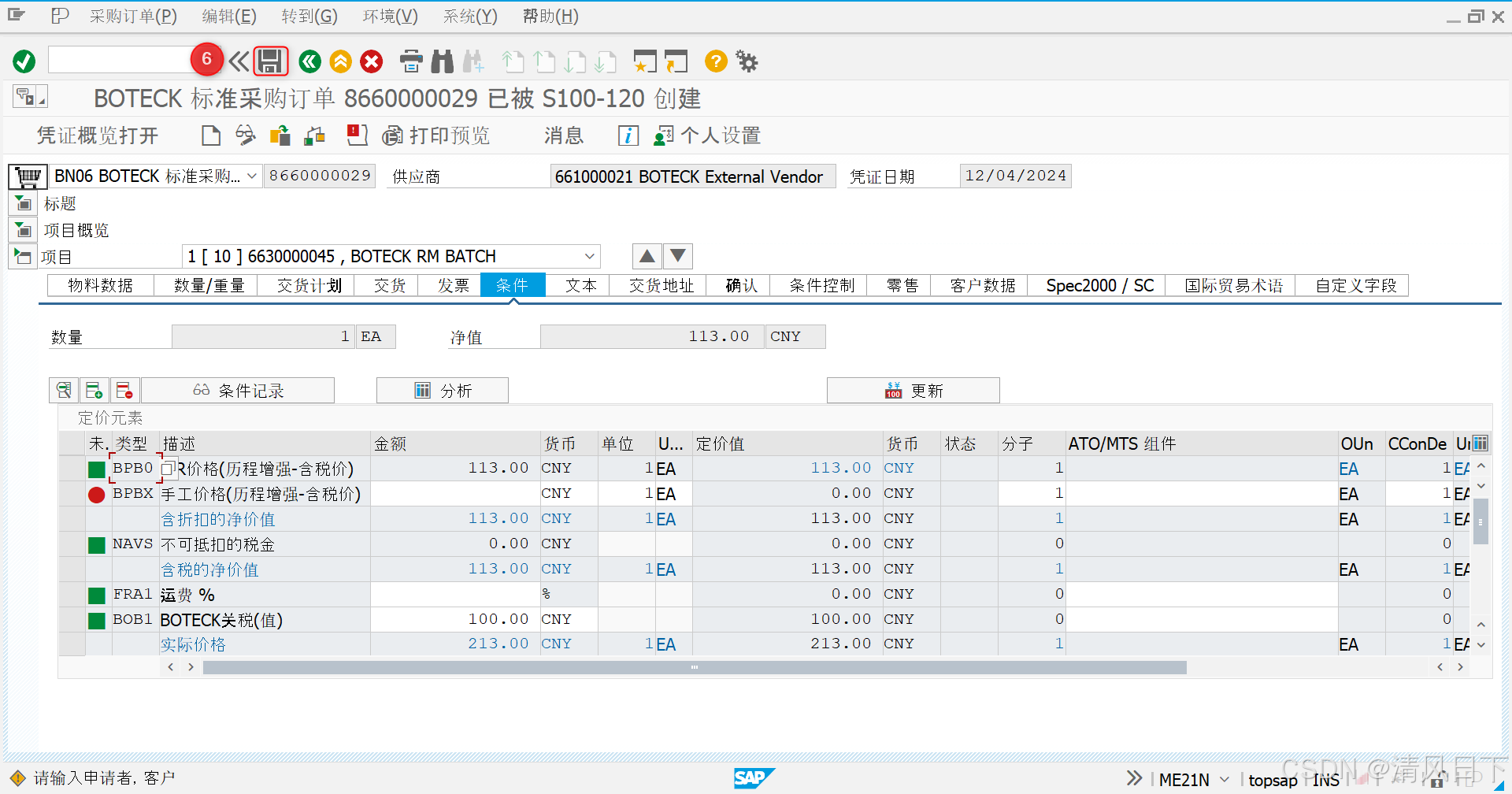Click the 条件记录 button

tap(238, 390)
